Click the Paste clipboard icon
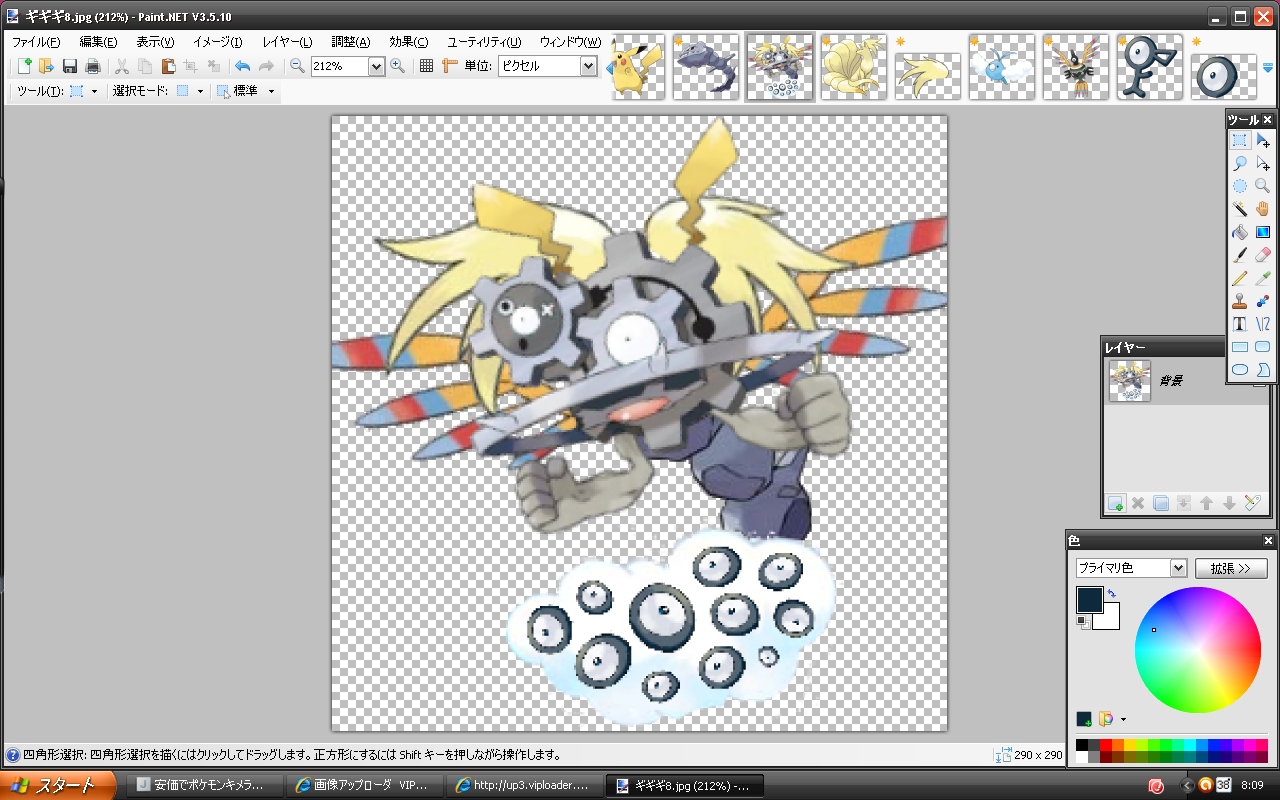Viewport: 1280px width, 800px height. 168,66
